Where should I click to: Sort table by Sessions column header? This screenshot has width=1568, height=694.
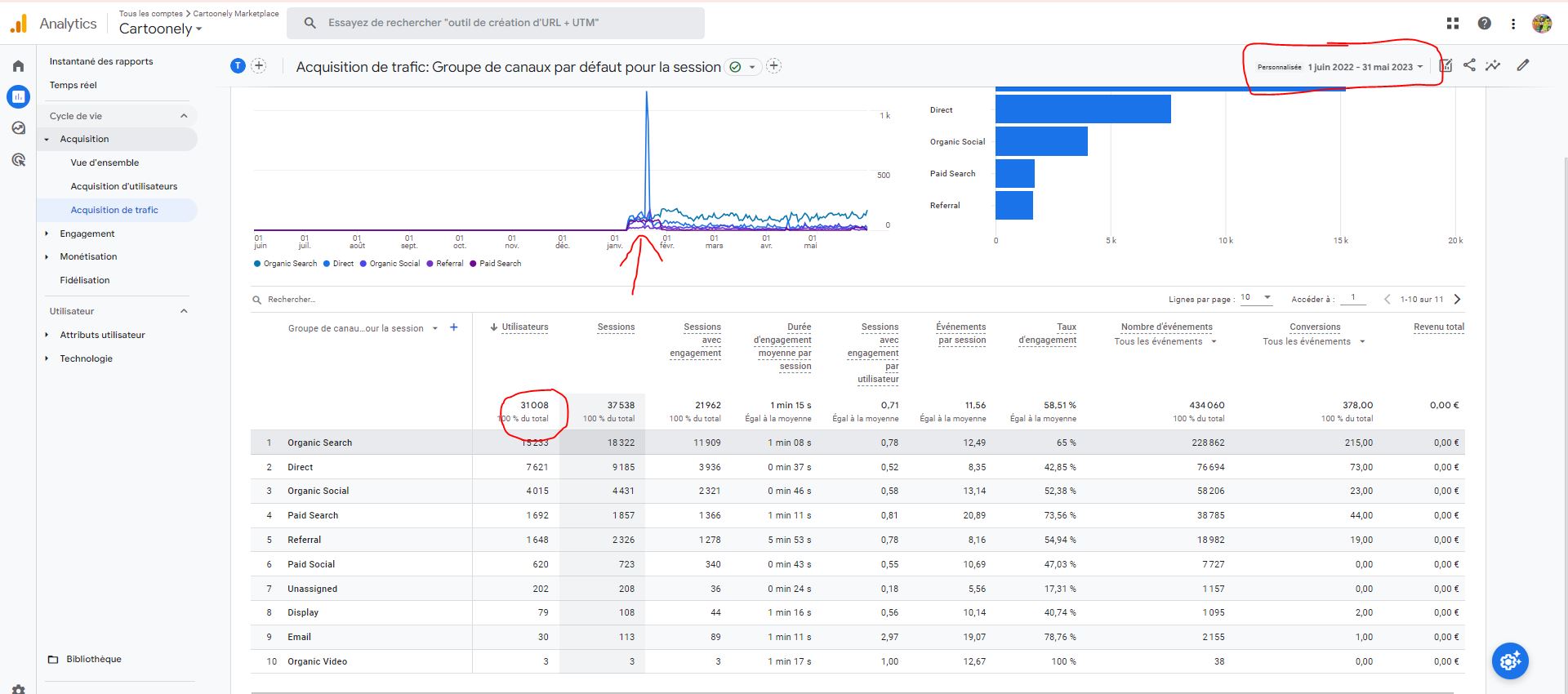616,327
